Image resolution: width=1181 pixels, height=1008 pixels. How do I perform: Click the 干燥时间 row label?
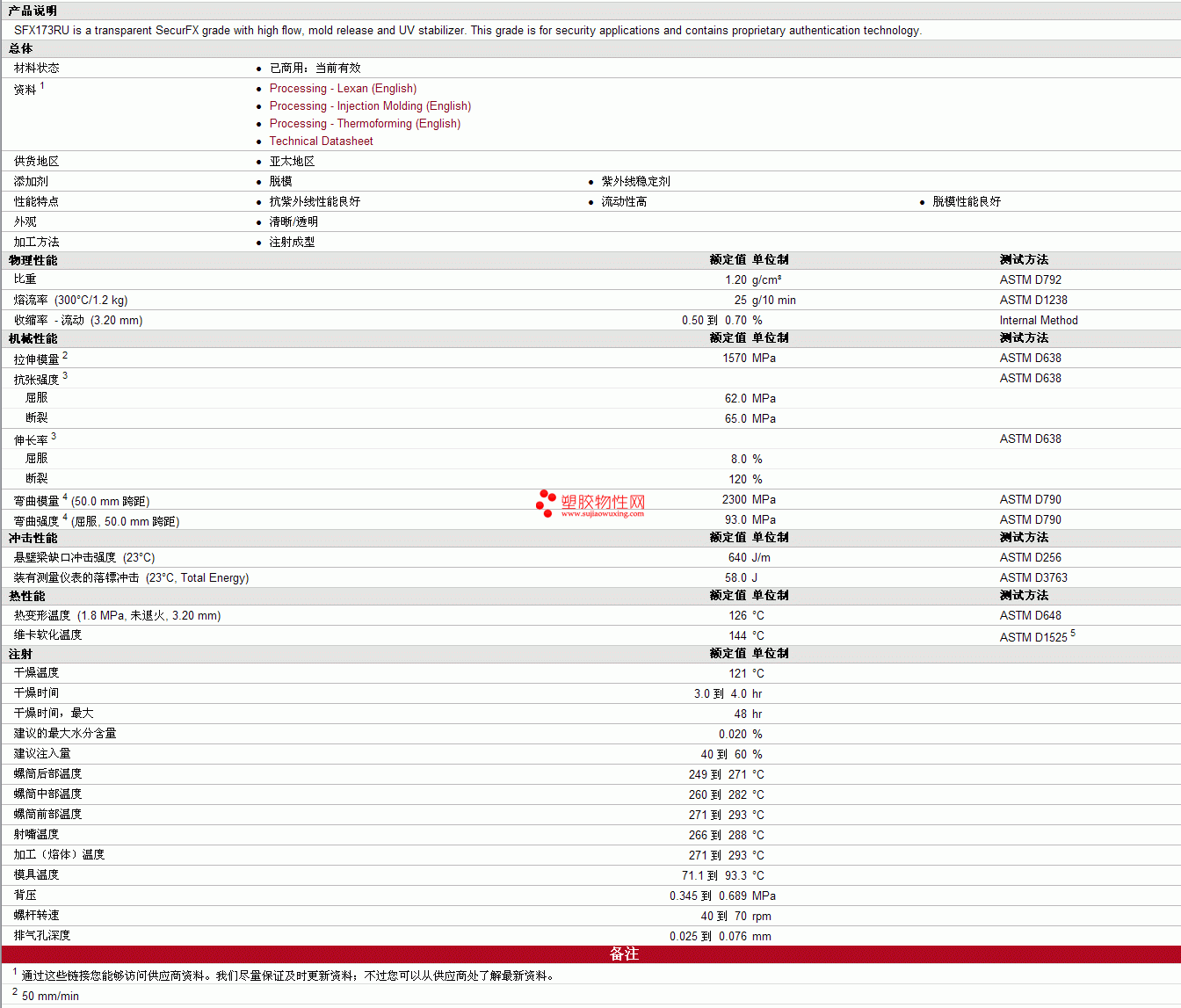point(37,694)
